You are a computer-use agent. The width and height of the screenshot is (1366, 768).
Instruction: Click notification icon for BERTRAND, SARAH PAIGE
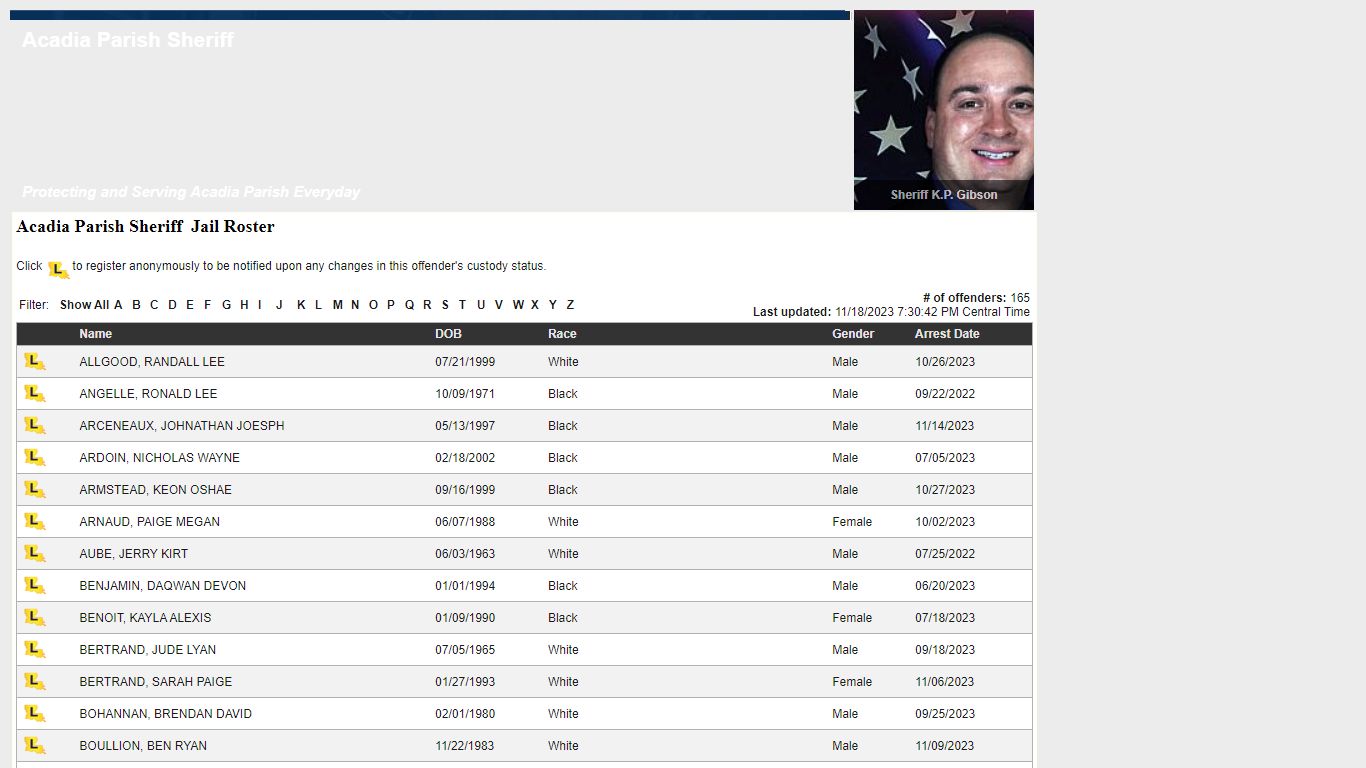tap(35, 682)
